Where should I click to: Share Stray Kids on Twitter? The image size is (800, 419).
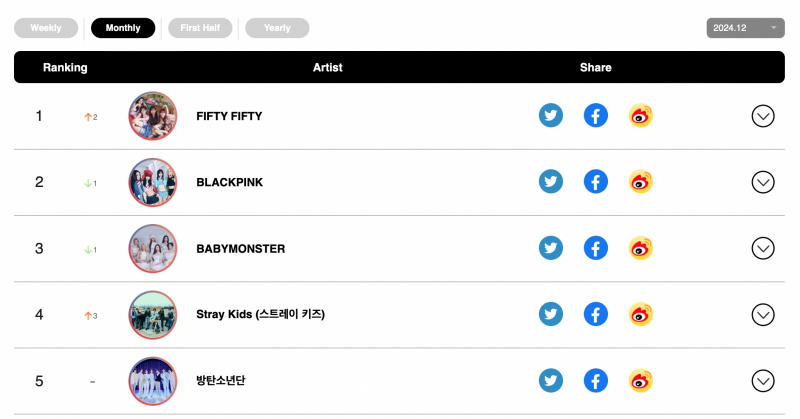[551, 314]
